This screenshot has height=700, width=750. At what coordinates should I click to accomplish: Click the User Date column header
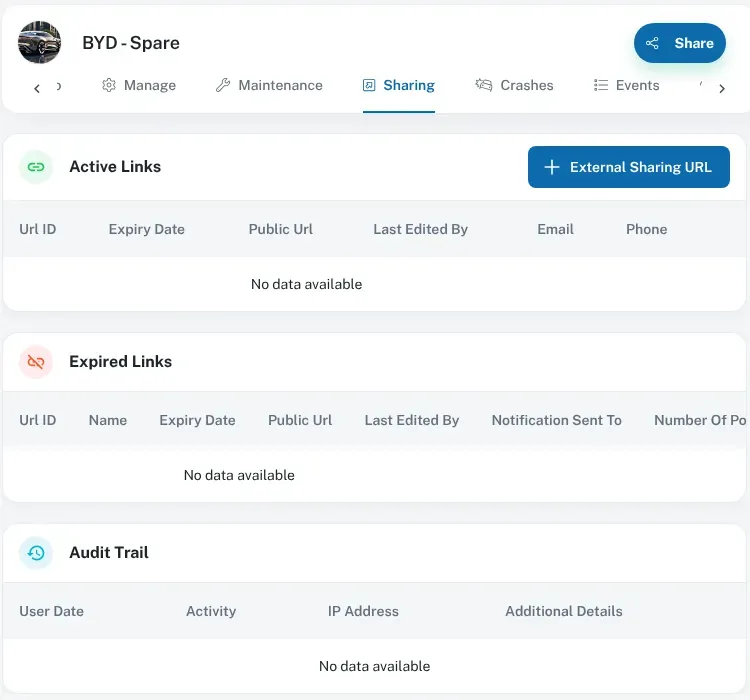(51, 611)
